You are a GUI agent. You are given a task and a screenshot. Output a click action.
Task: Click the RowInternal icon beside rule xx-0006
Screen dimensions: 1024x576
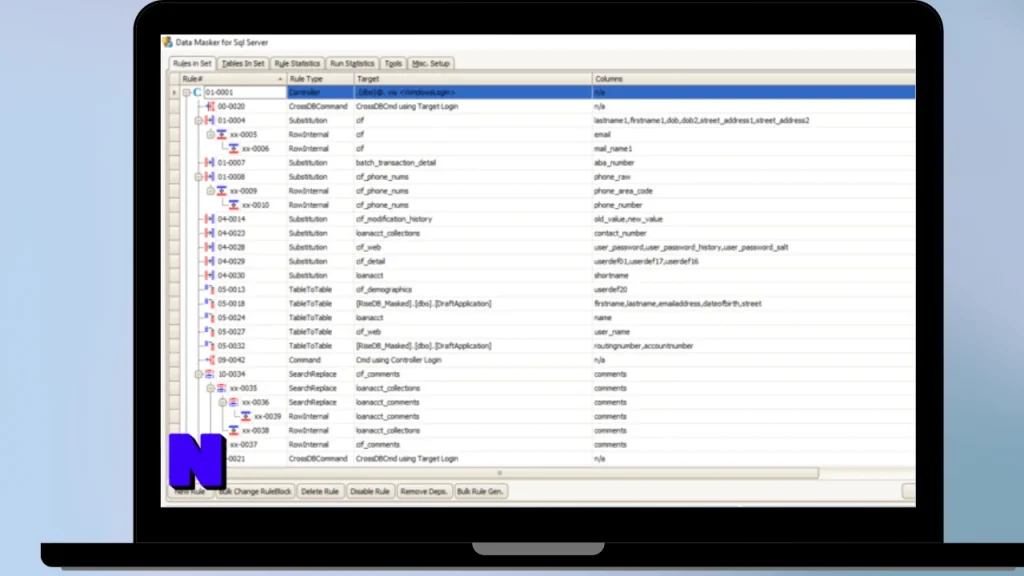[x=234, y=148]
